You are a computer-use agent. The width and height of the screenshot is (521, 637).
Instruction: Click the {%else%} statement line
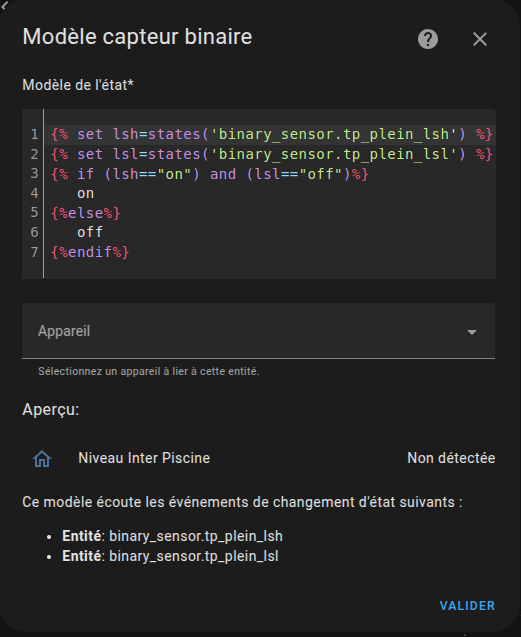pos(86,213)
